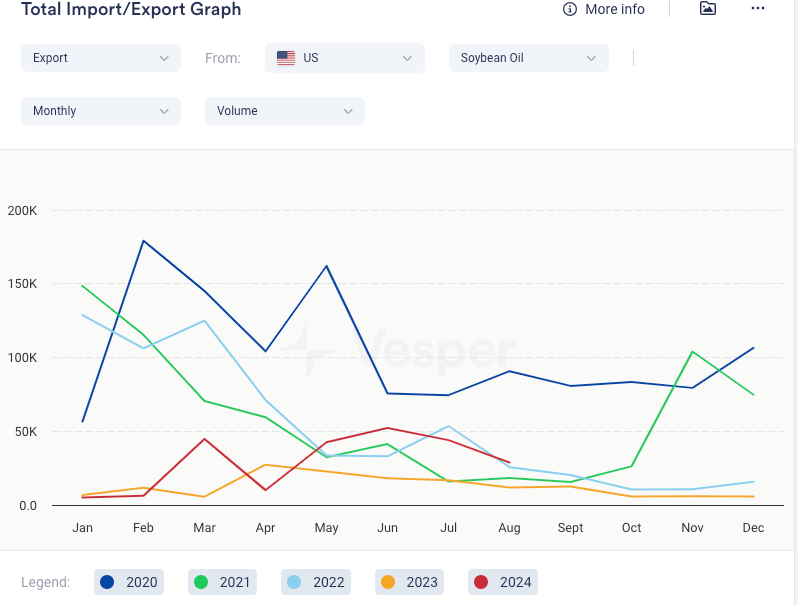
Task: Click the 2020 line peak at Feb
Action: point(144,241)
